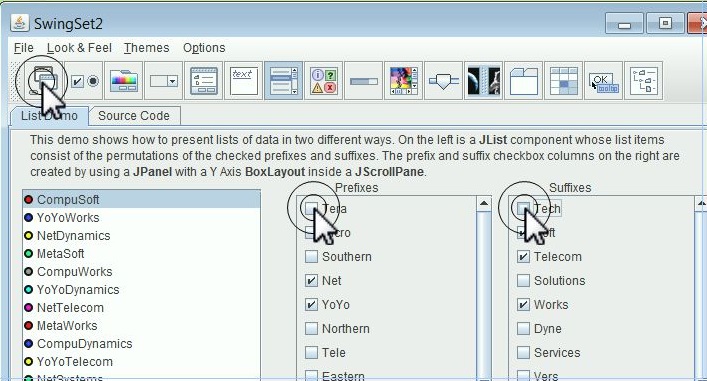707x381 pixels.
Task: Open the JProgressBar demo icon
Action: click(363, 81)
